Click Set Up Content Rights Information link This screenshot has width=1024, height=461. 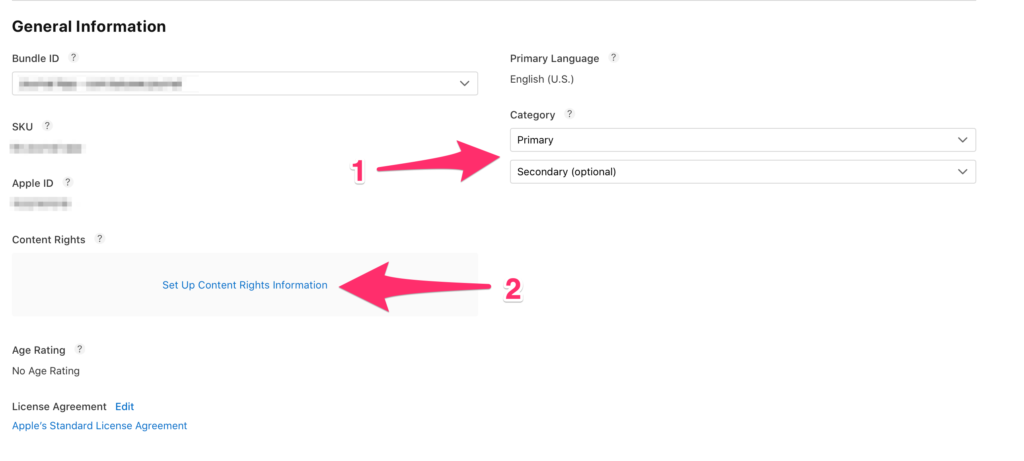[x=245, y=285]
